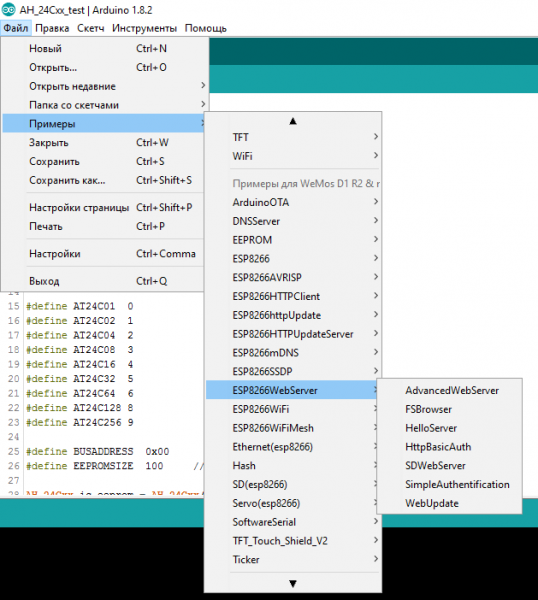The height and width of the screenshot is (600, 538).
Task: Expand the ArduinoOTA examples submenu
Action: coord(293,202)
